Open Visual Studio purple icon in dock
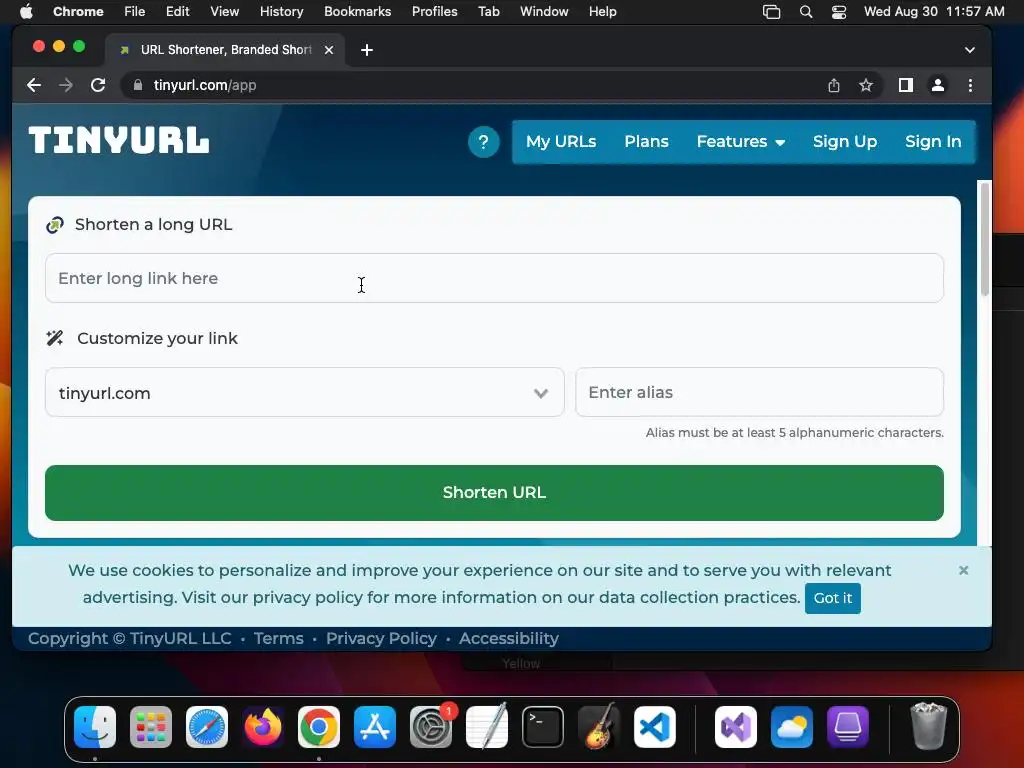 pos(736,727)
